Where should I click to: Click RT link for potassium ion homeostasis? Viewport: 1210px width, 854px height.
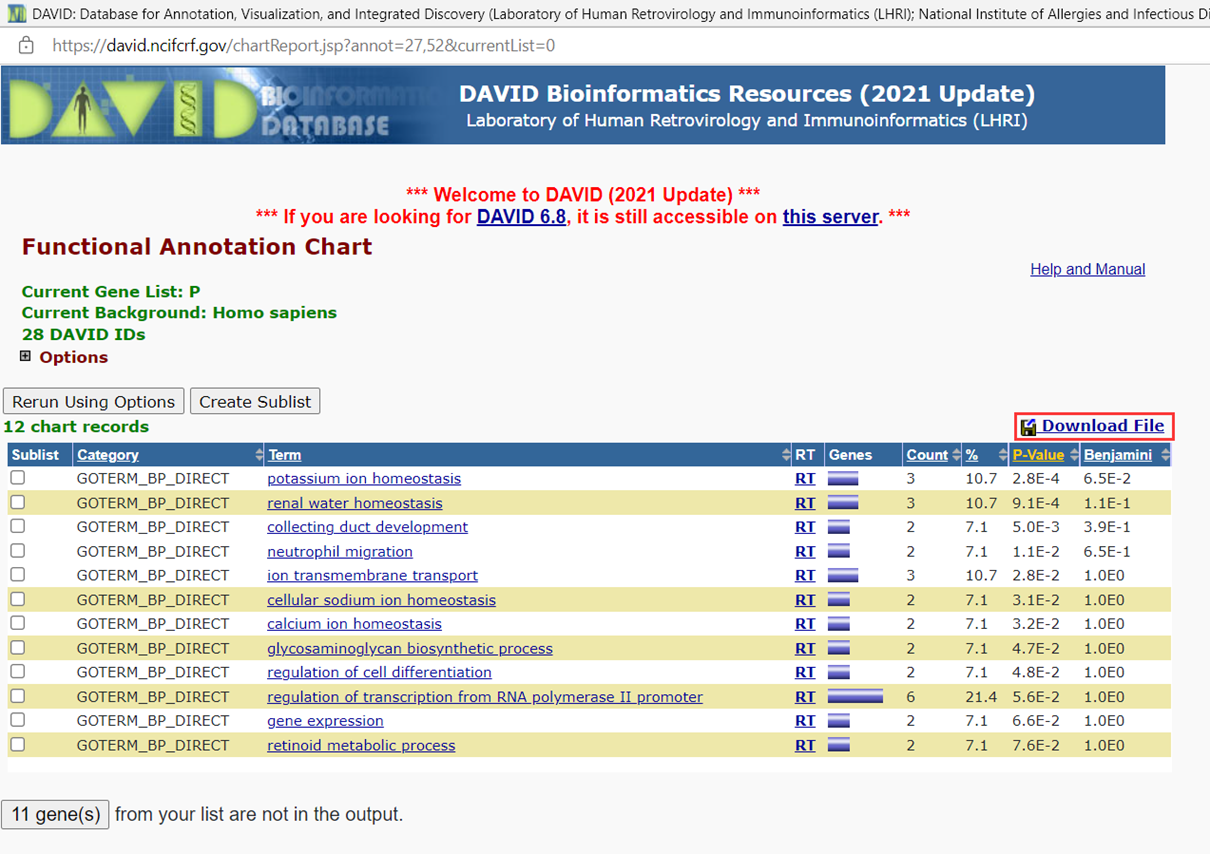pos(805,479)
